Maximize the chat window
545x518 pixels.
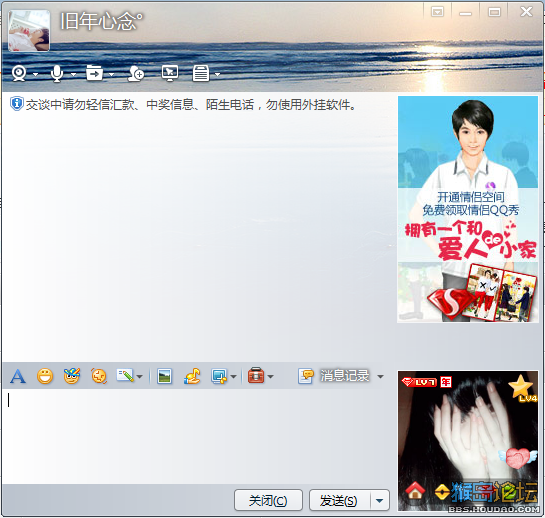[x=494, y=12]
